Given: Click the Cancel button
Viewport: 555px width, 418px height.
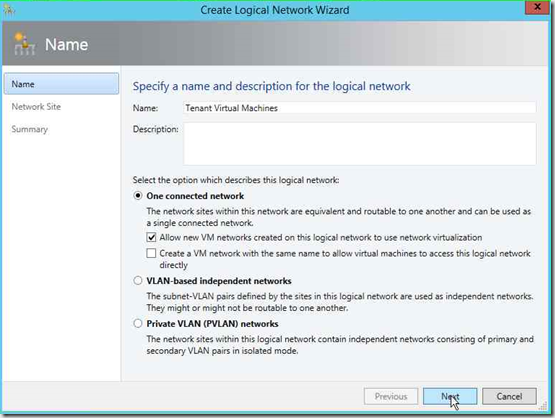Looking at the screenshot, I should coord(509,396).
